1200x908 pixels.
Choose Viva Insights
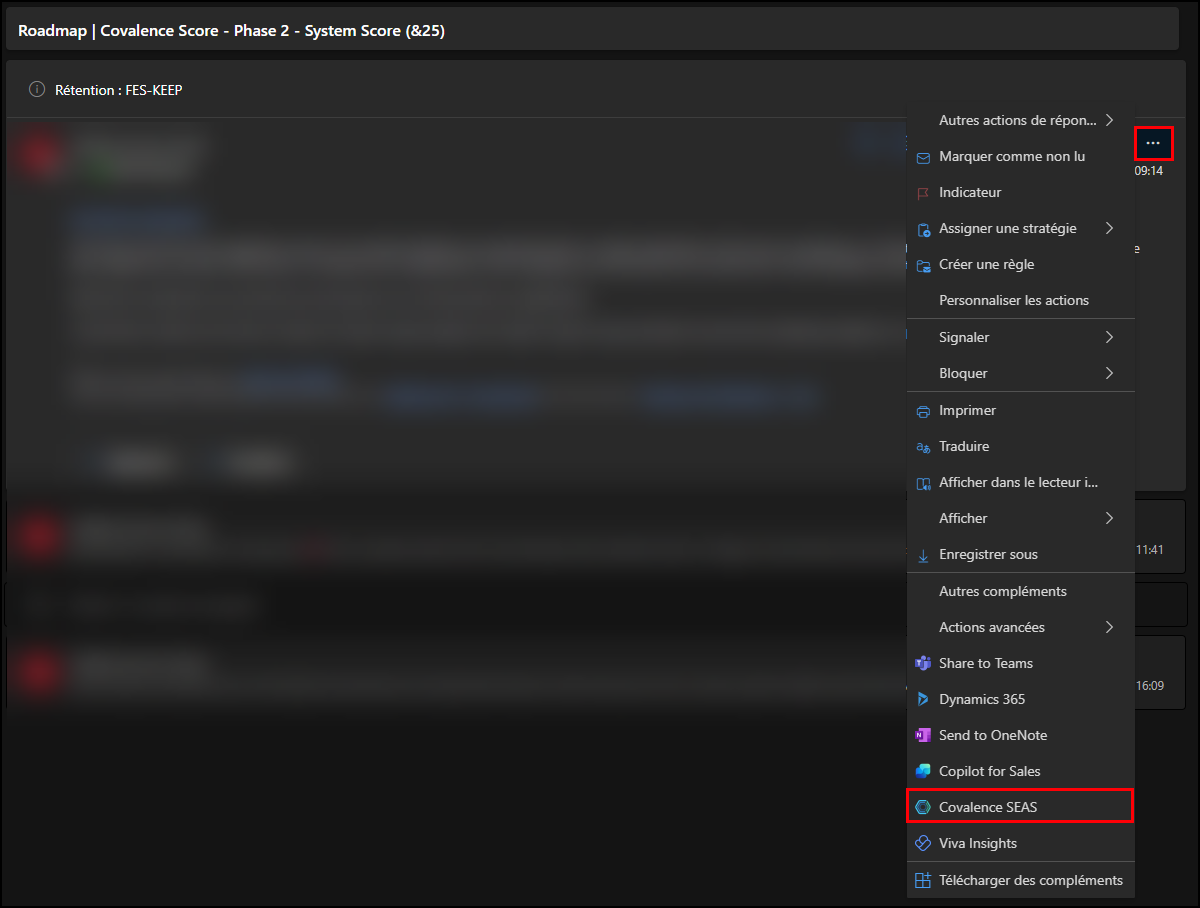[x=1021, y=844]
